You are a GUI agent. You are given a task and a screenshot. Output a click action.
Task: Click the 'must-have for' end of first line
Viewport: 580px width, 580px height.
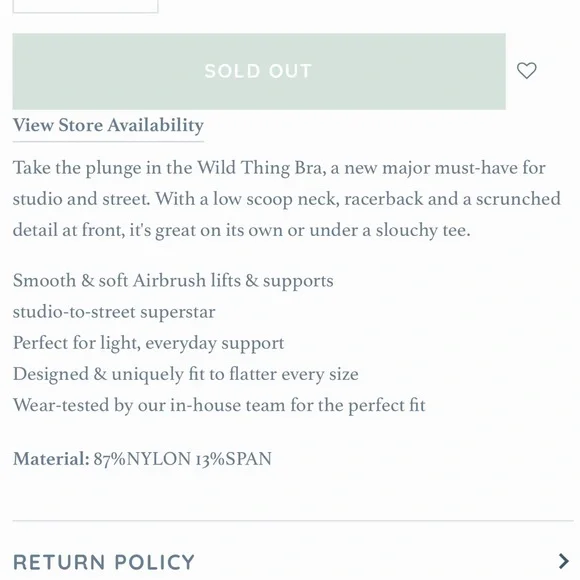[x=490, y=168]
